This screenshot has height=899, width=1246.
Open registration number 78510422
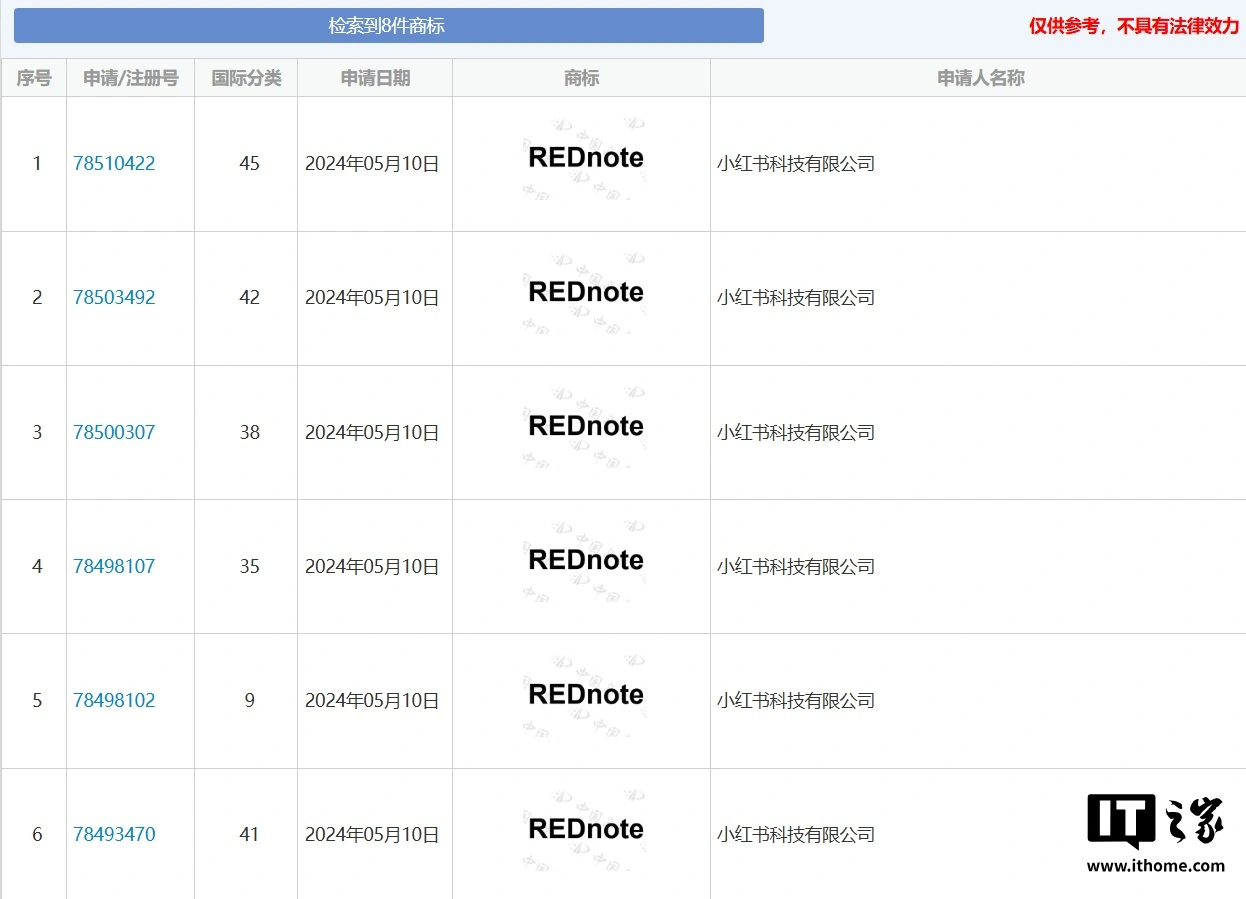coord(114,163)
